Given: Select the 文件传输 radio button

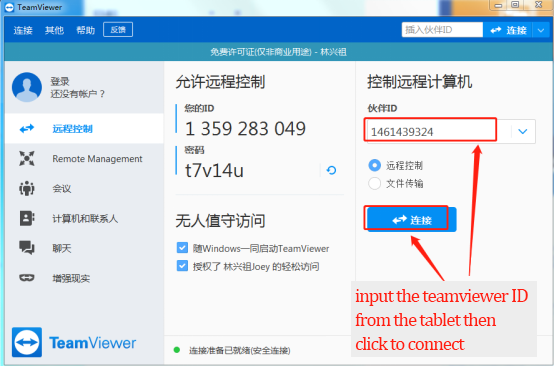Looking at the screenshot, I should [x=375, y=183].
